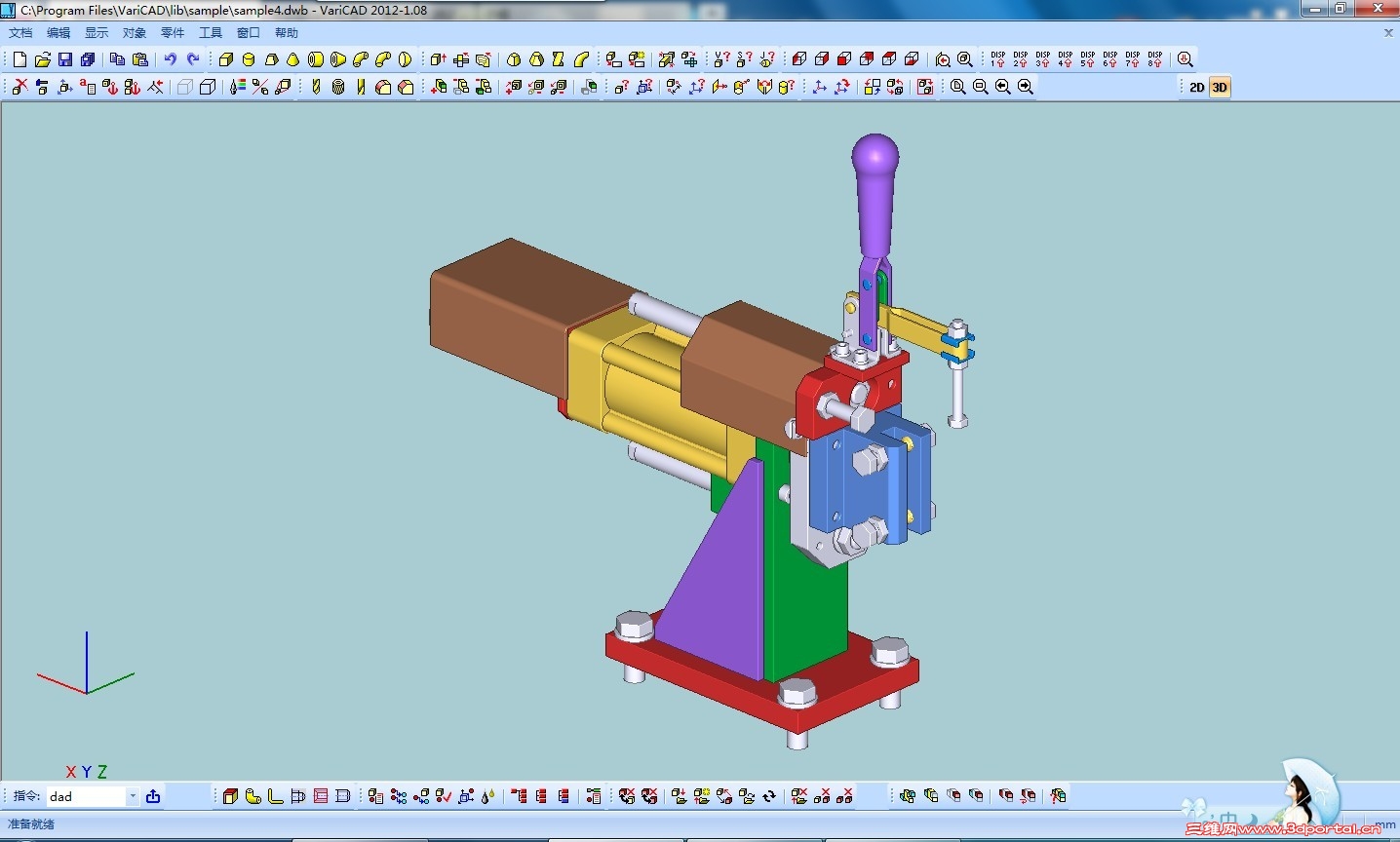Click the save-all stacked disks icon

[88, 59]
